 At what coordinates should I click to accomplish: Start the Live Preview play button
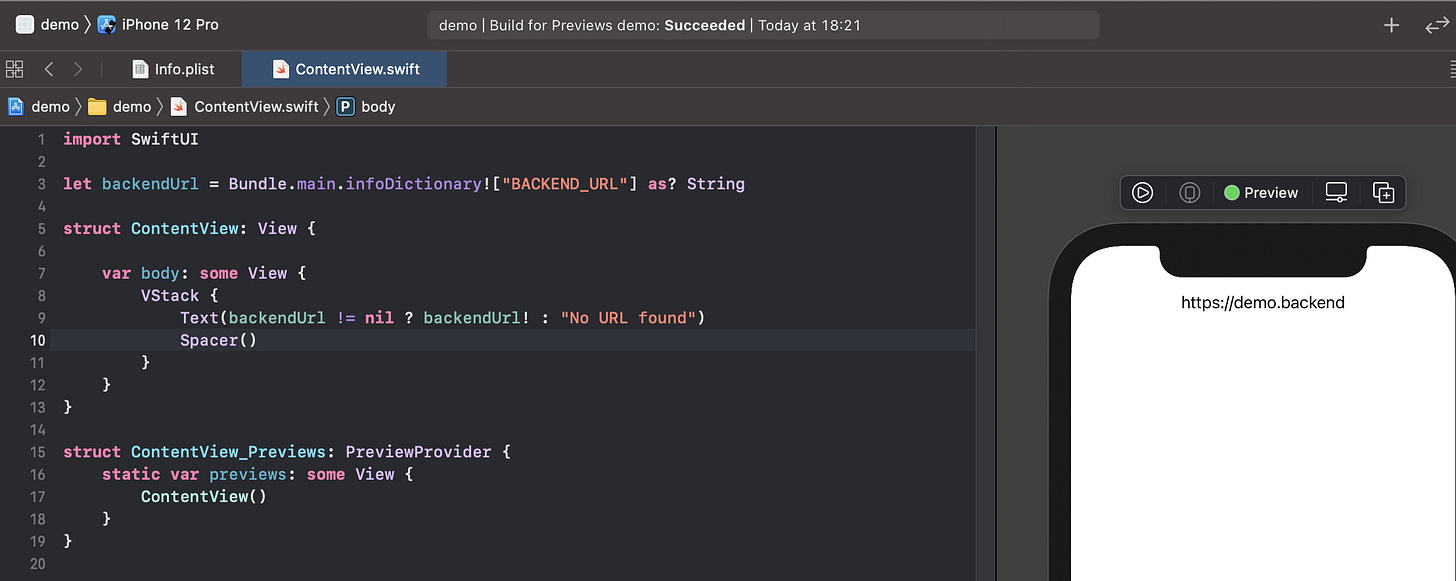[x=1142, y=193]
